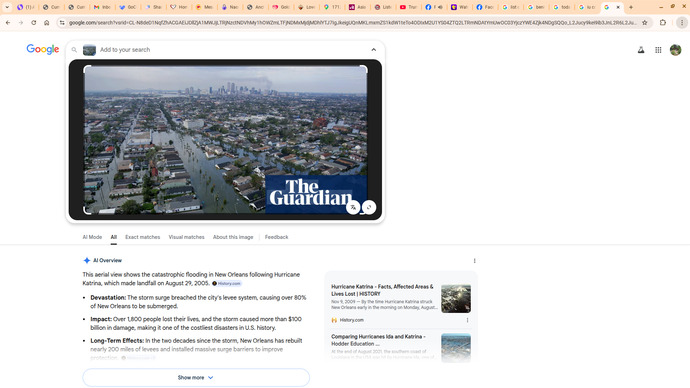Switch to the Gmail Inbox tab
Screen dimensions: 690x388
pos(102,7)
